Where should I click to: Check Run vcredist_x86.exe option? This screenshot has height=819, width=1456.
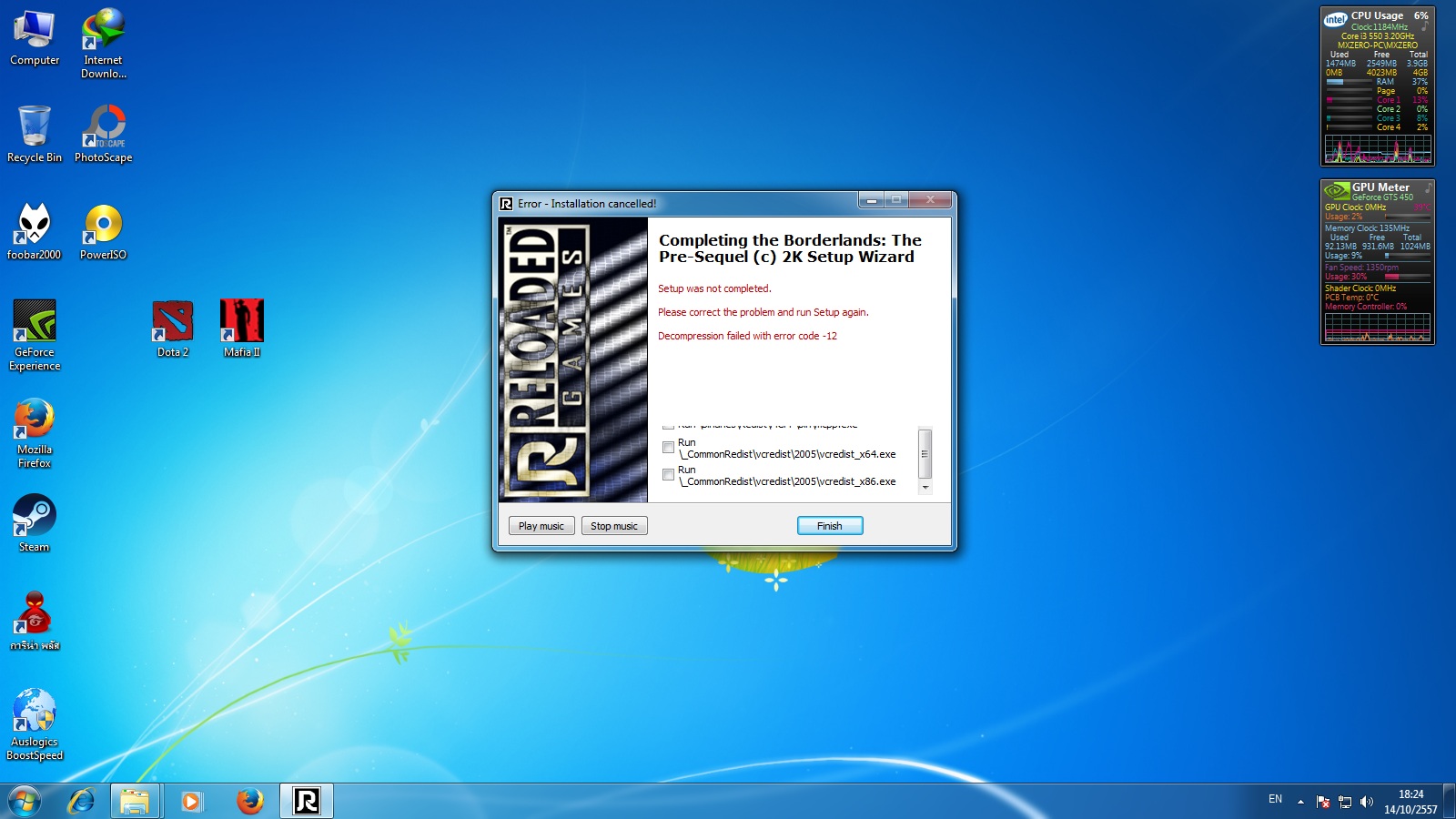(669, 475)
